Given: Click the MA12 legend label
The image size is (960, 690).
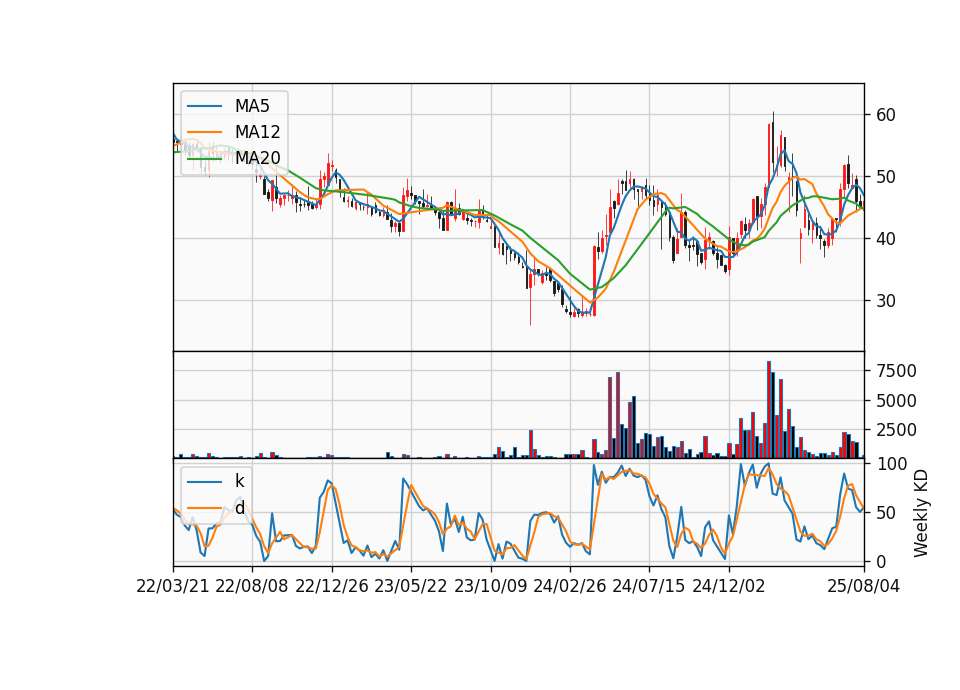Looking at the screenshot, I should (257, 132).
